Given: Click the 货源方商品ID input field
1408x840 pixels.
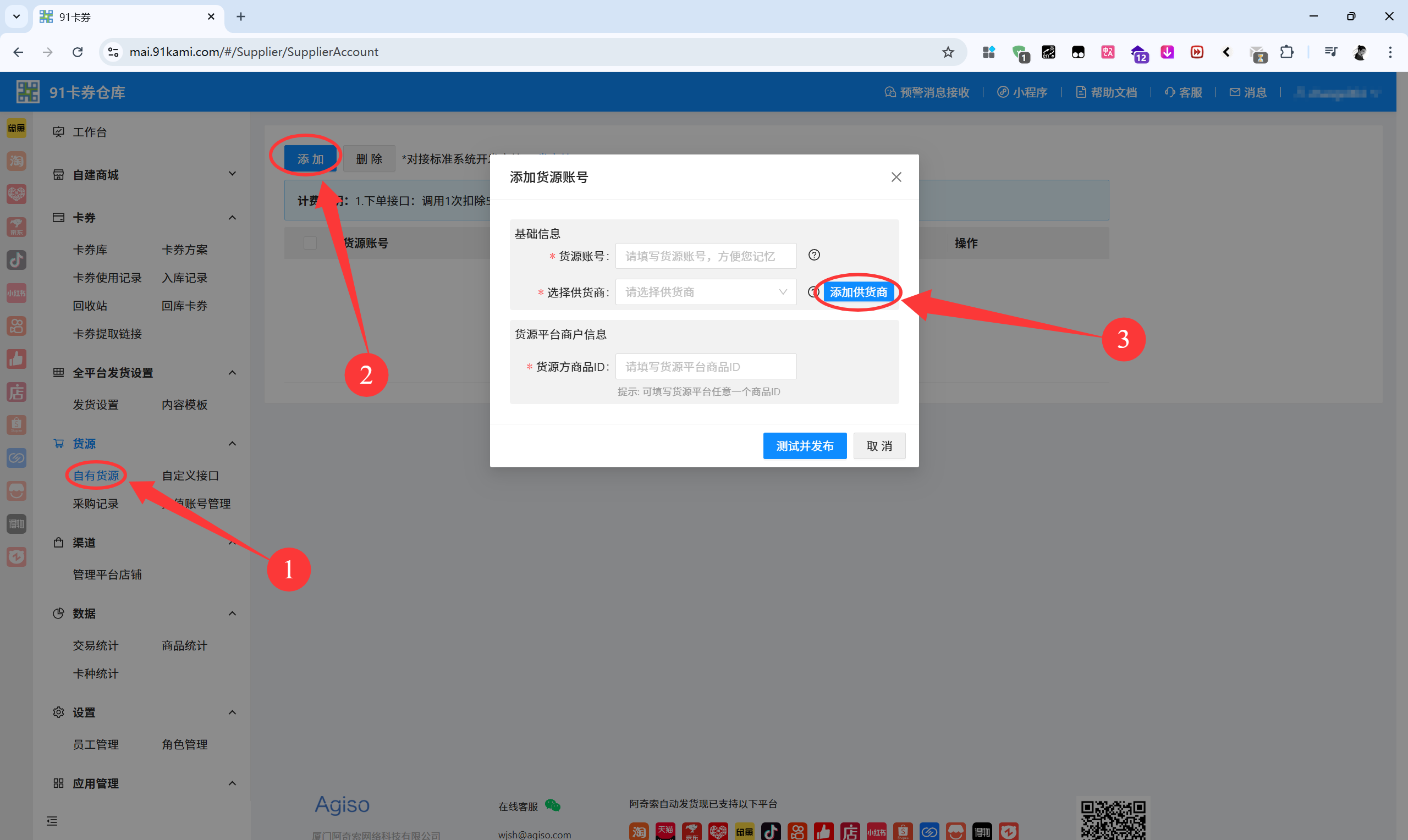Looking at the screenshot, I should 706,367.
